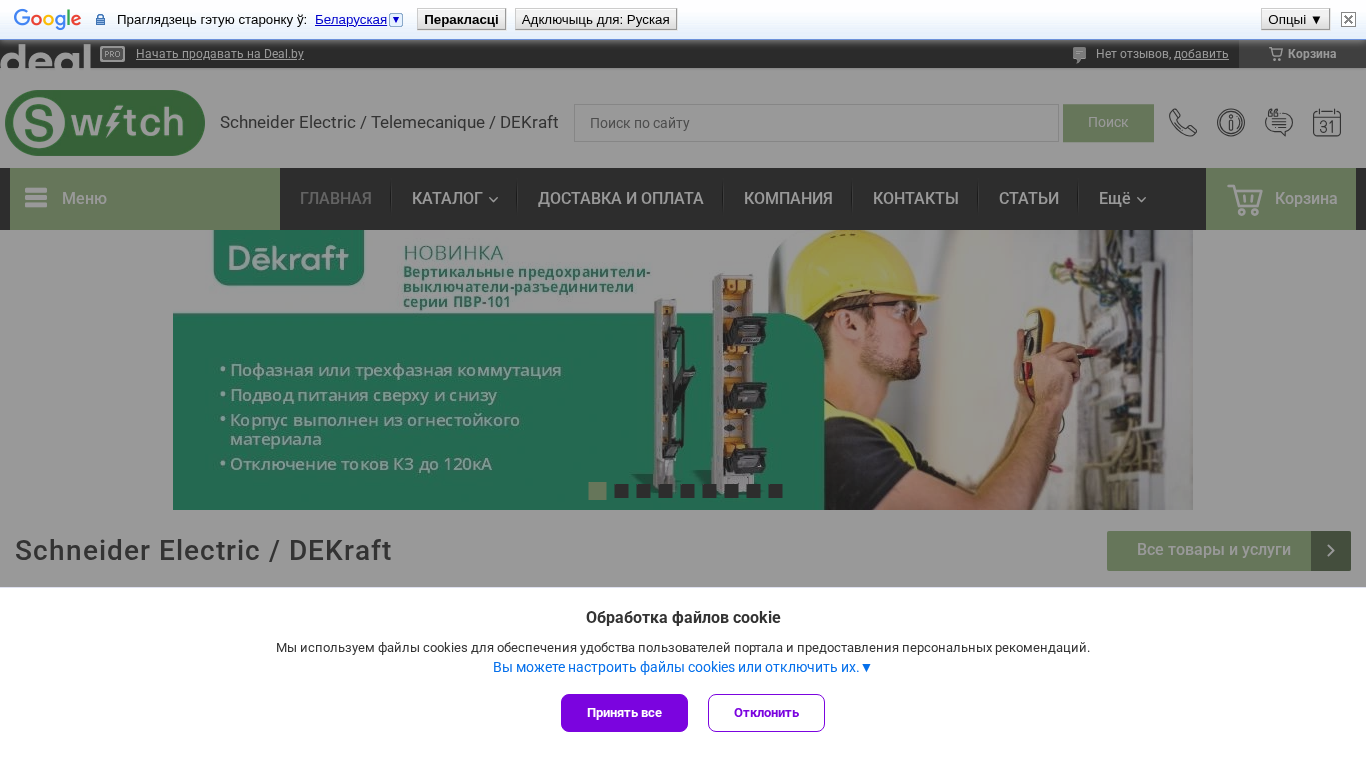Expand the Ещё menu

[x=1122, y=199]
